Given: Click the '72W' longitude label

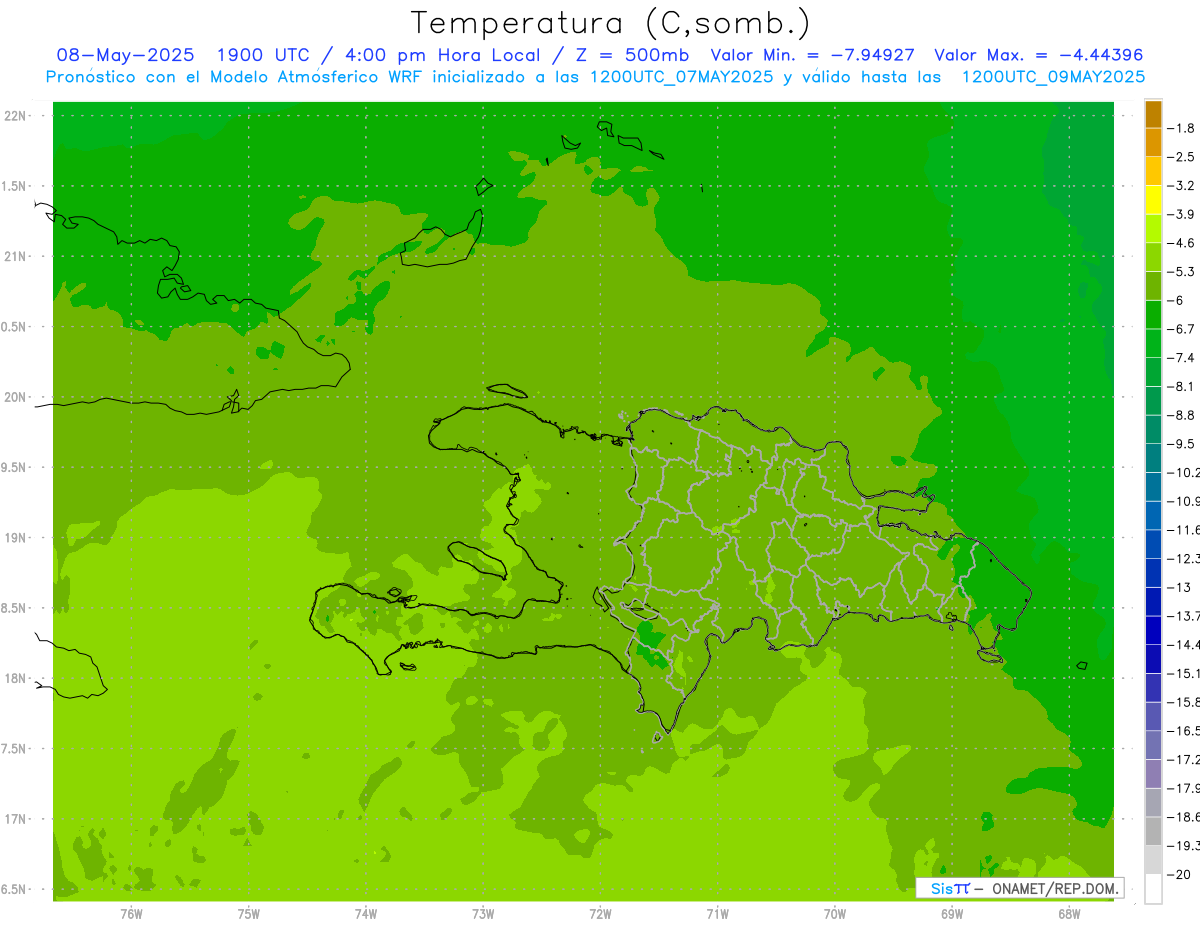Looking at the screenshot, I should click(600, 913).
